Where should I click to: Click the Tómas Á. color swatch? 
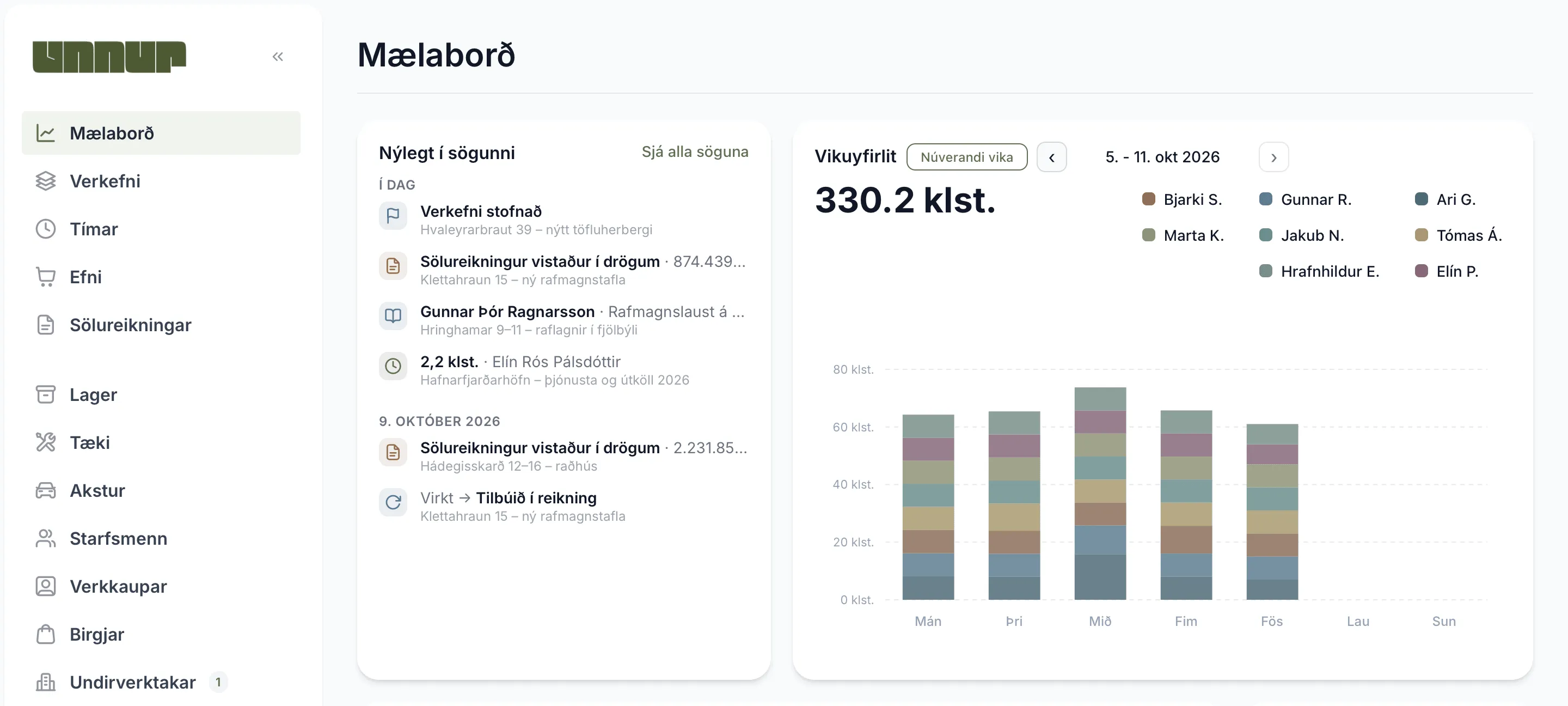coord(1422,235)
